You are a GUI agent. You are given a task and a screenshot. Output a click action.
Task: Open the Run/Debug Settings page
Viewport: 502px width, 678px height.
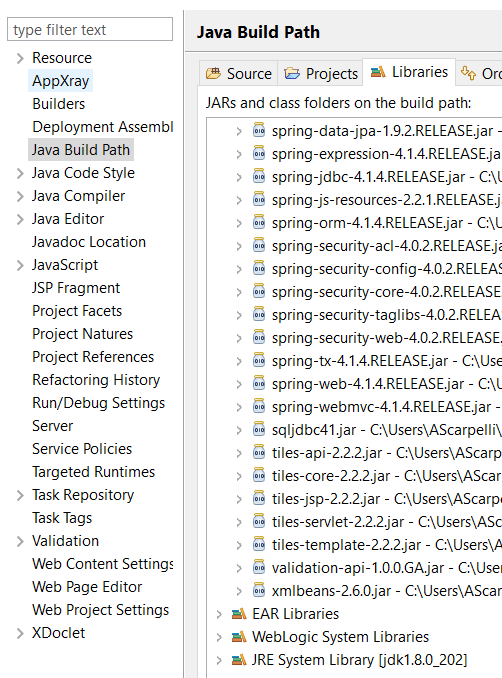pos(99,403)
